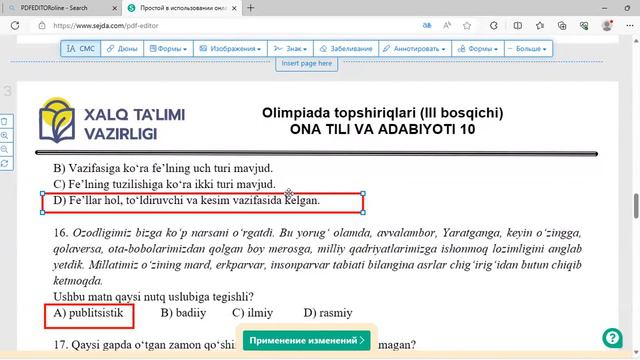Click question 'Ushbu matn qaysi nutq uslubiga tegishli?'
The image size is (640, 360).
click(x=153, y=297)
